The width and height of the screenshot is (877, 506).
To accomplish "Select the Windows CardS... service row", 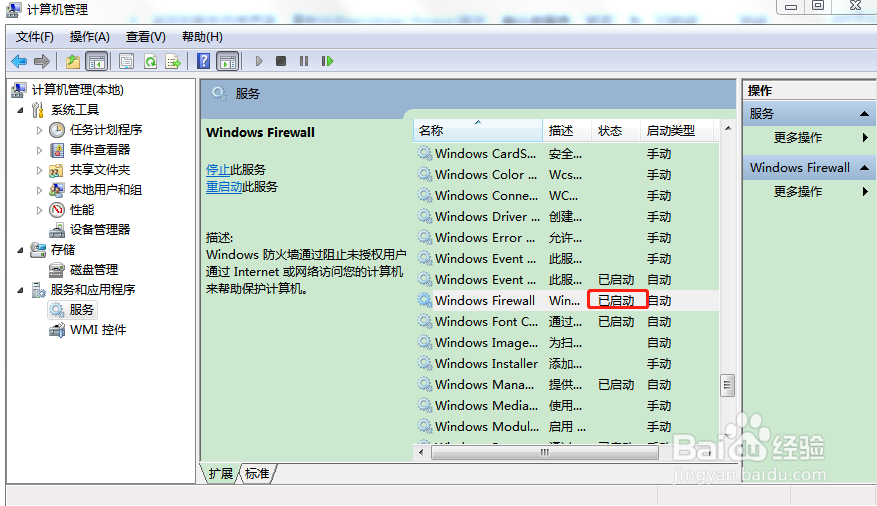I will pos(566,153).
